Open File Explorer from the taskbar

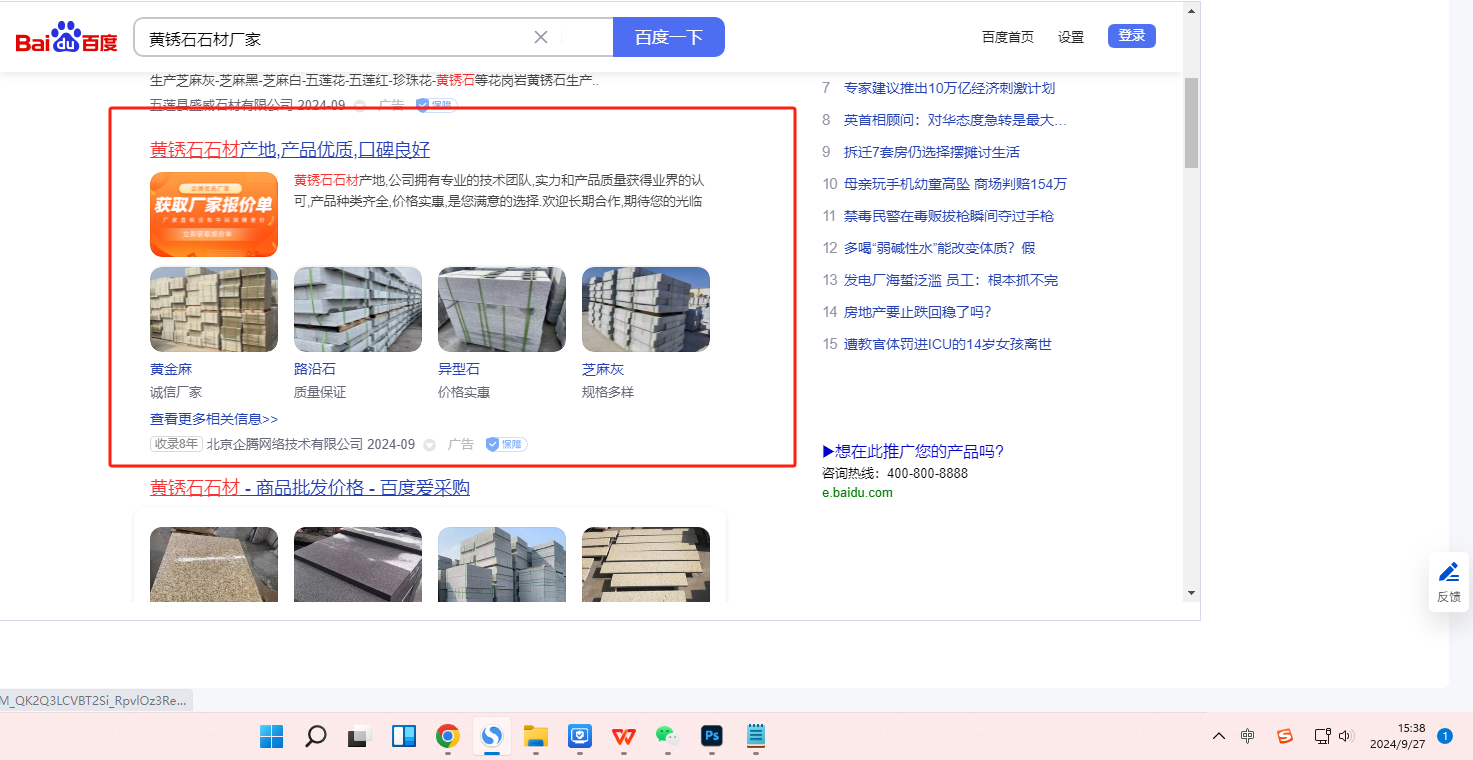pyautogui.click(x=535, y=737)
